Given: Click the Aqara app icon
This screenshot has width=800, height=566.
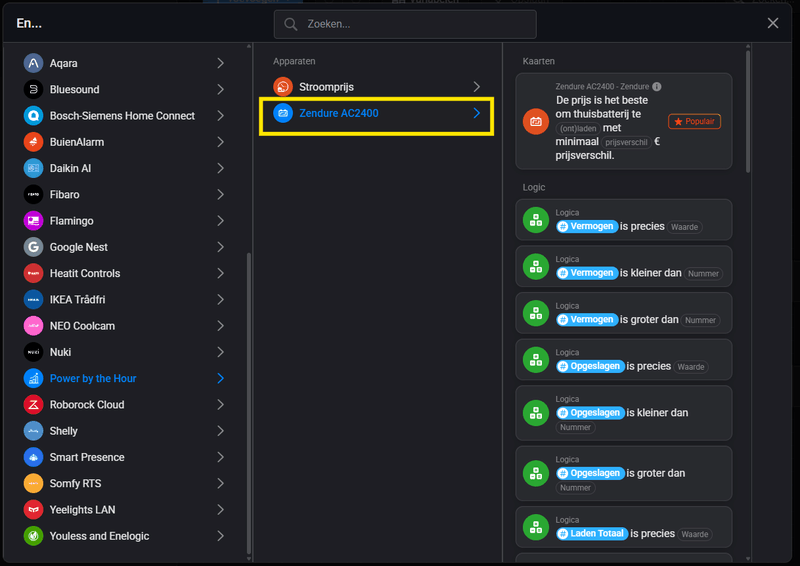Looking at the screenshot, I should click(x=33, y=63).
